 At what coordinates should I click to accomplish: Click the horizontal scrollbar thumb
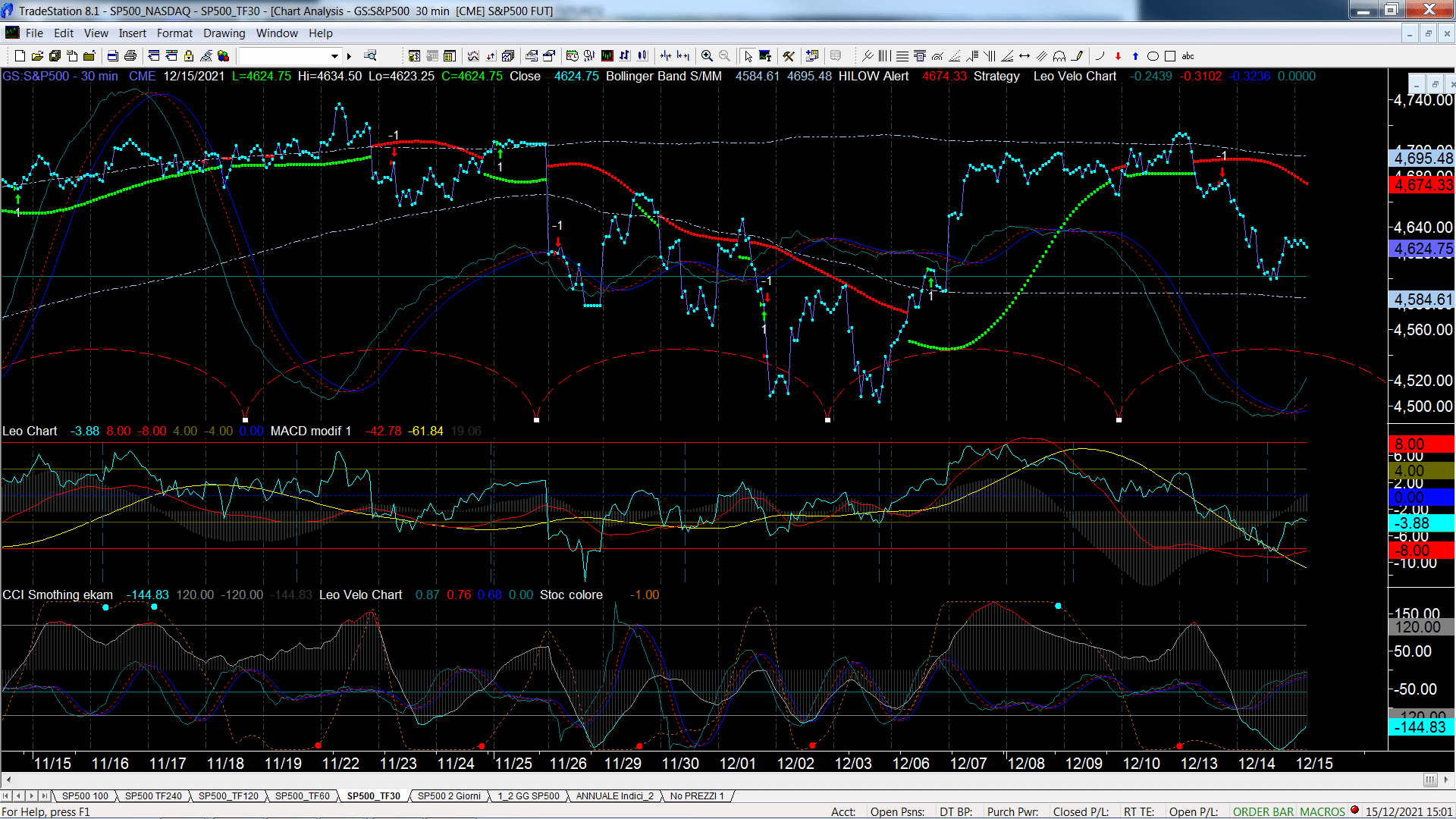point(1430,780)
